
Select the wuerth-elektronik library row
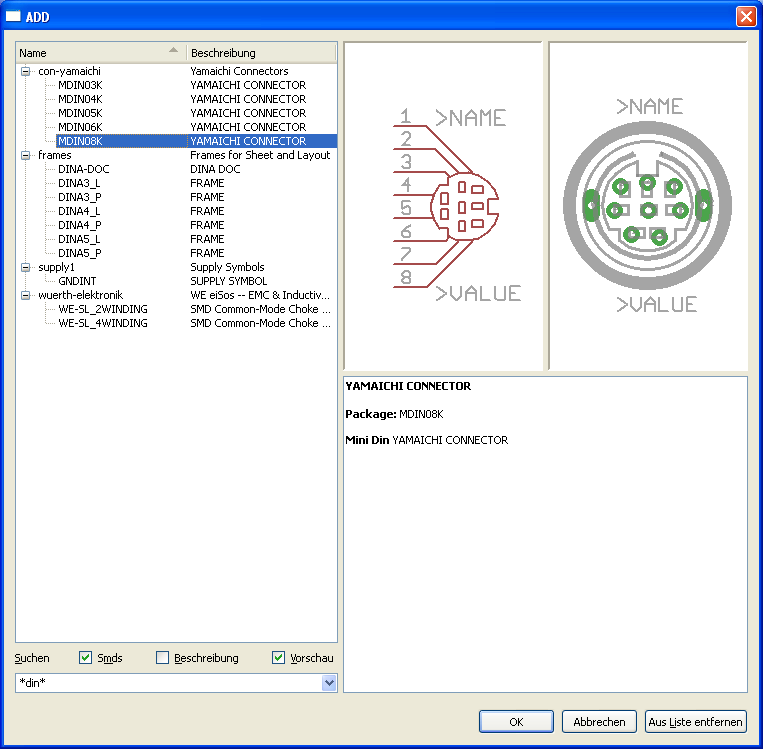coord(80,295)
